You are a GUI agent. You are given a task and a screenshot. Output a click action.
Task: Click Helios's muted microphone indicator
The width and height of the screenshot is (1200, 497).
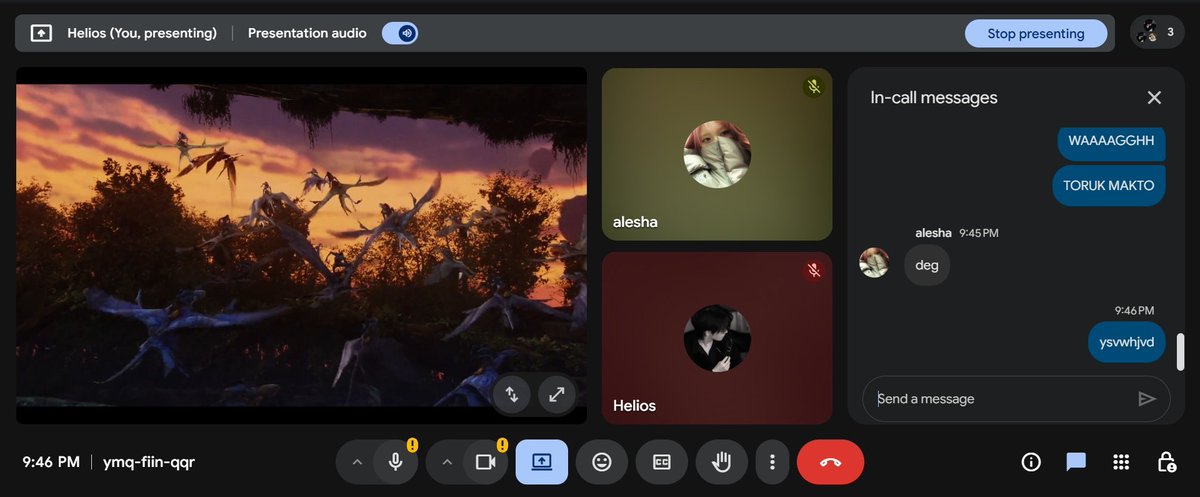tap(814, 270)
